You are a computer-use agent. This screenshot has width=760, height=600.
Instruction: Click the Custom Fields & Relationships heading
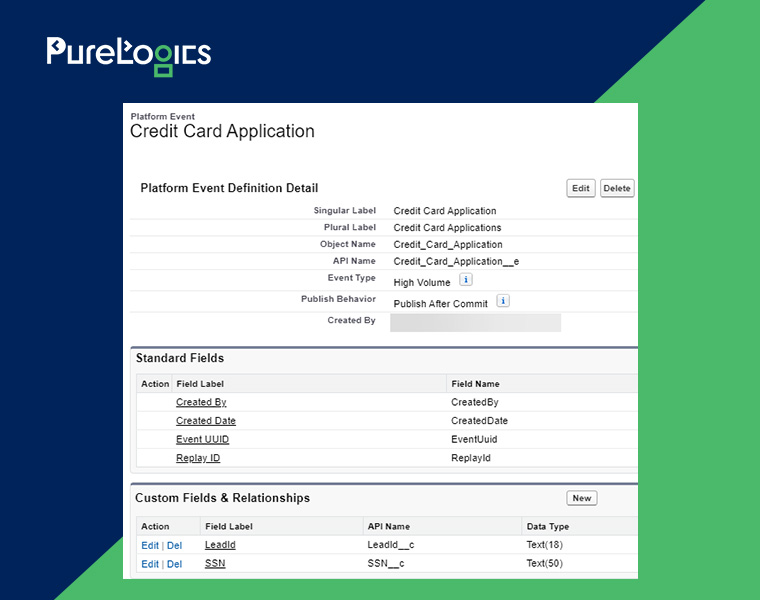(222, 498)
